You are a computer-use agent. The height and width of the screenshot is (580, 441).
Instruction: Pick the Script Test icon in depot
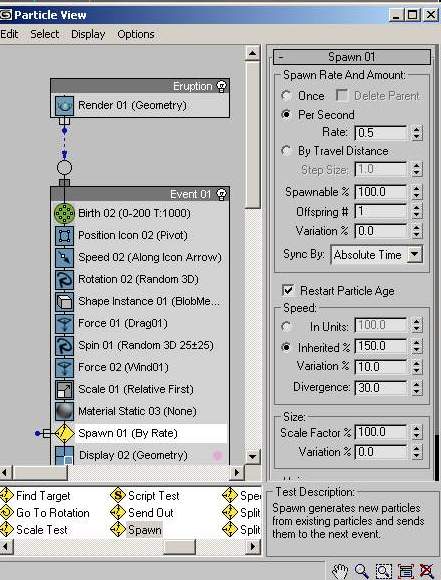(118, 495)
